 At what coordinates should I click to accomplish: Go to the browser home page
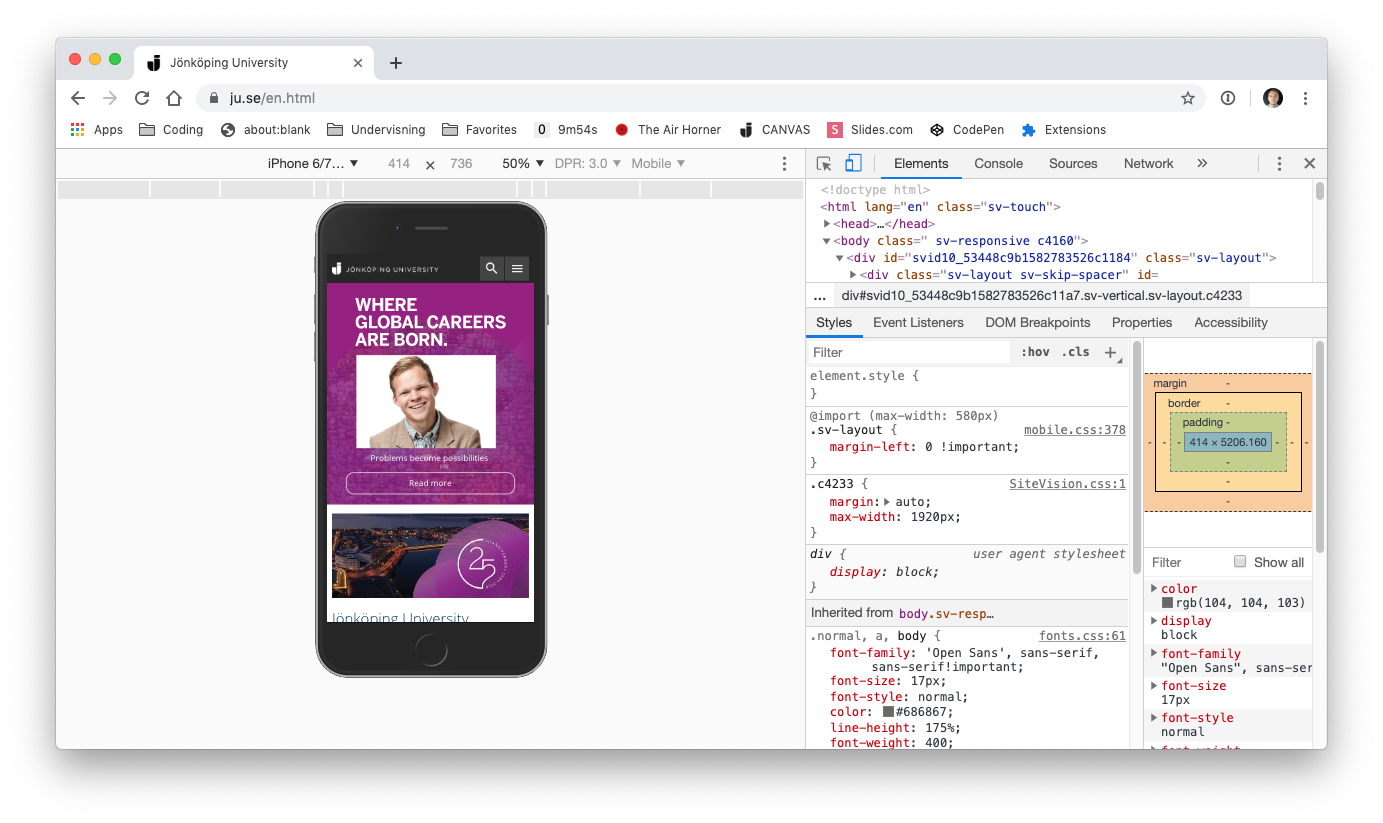coord(174,98)
